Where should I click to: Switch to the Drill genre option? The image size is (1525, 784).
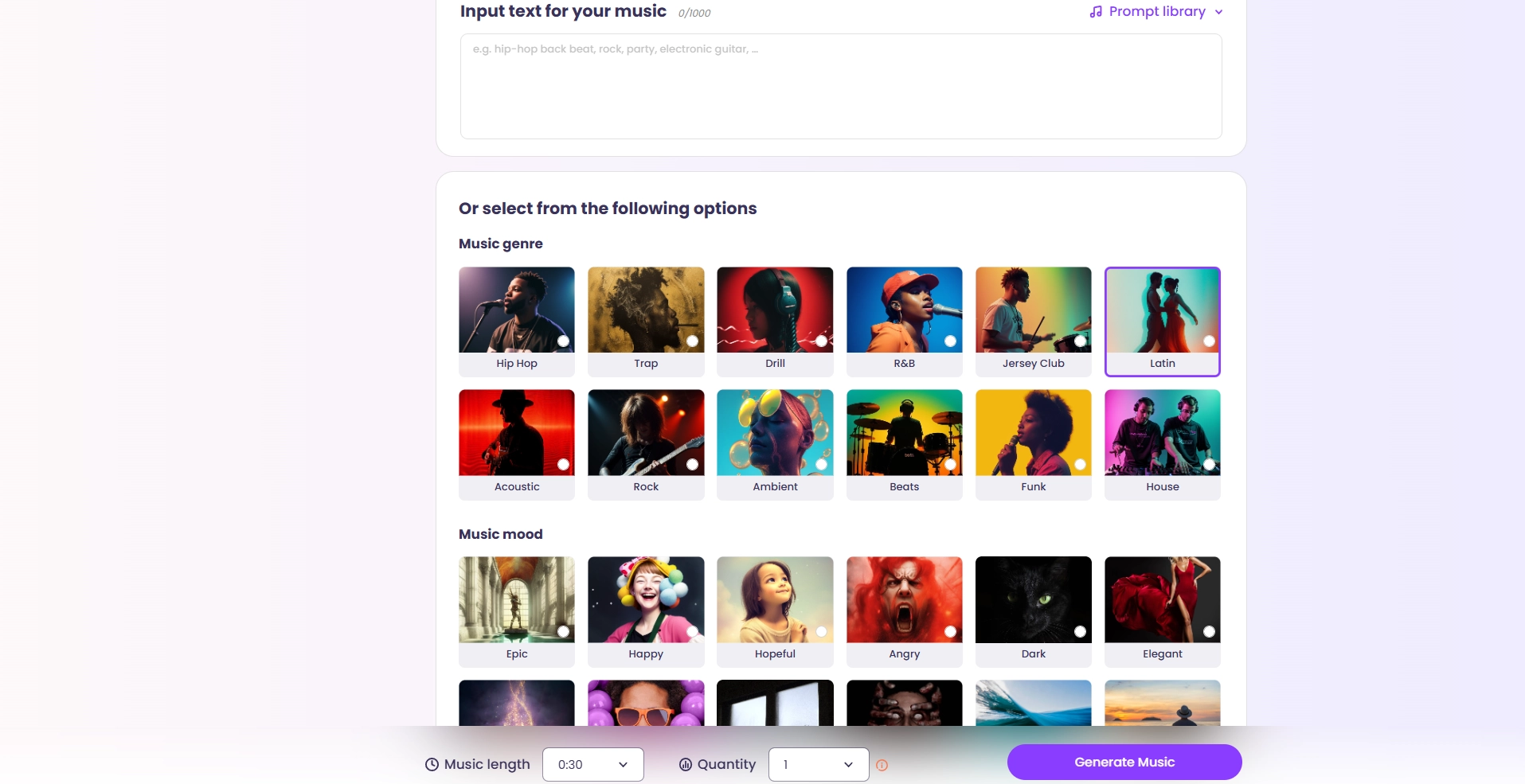pos(774,322)
